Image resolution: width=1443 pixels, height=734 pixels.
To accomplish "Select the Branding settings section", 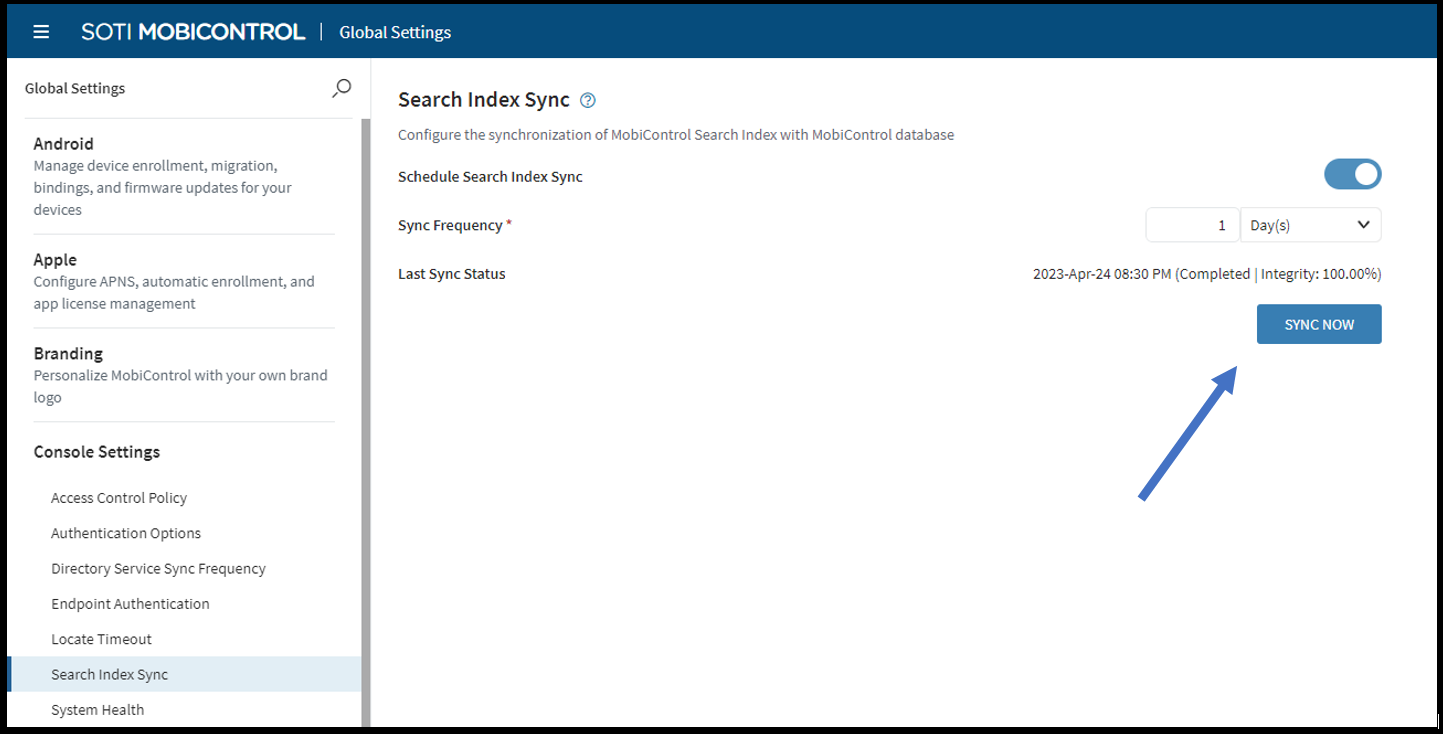I will (68, 354).
